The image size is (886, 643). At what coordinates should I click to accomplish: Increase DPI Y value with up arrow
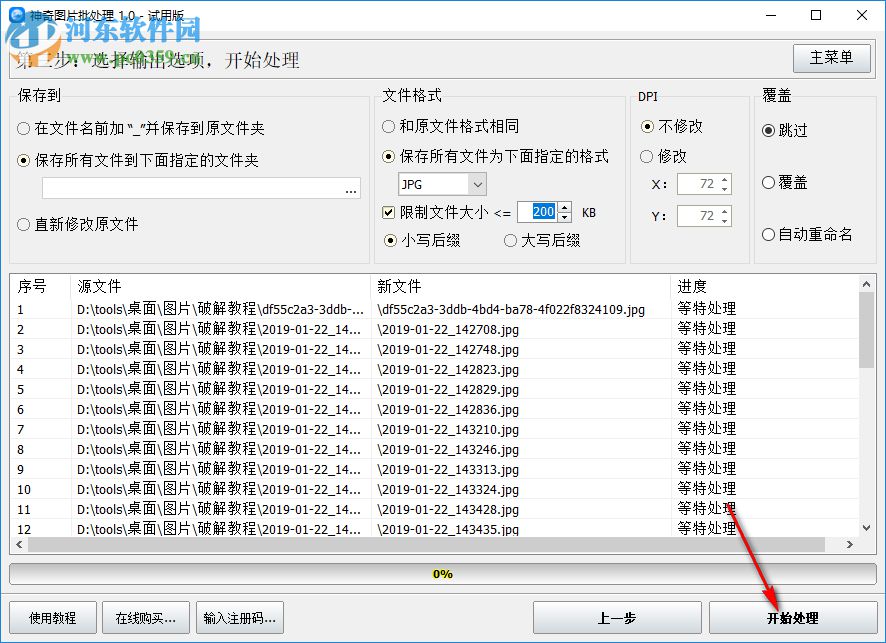(725, 211)
